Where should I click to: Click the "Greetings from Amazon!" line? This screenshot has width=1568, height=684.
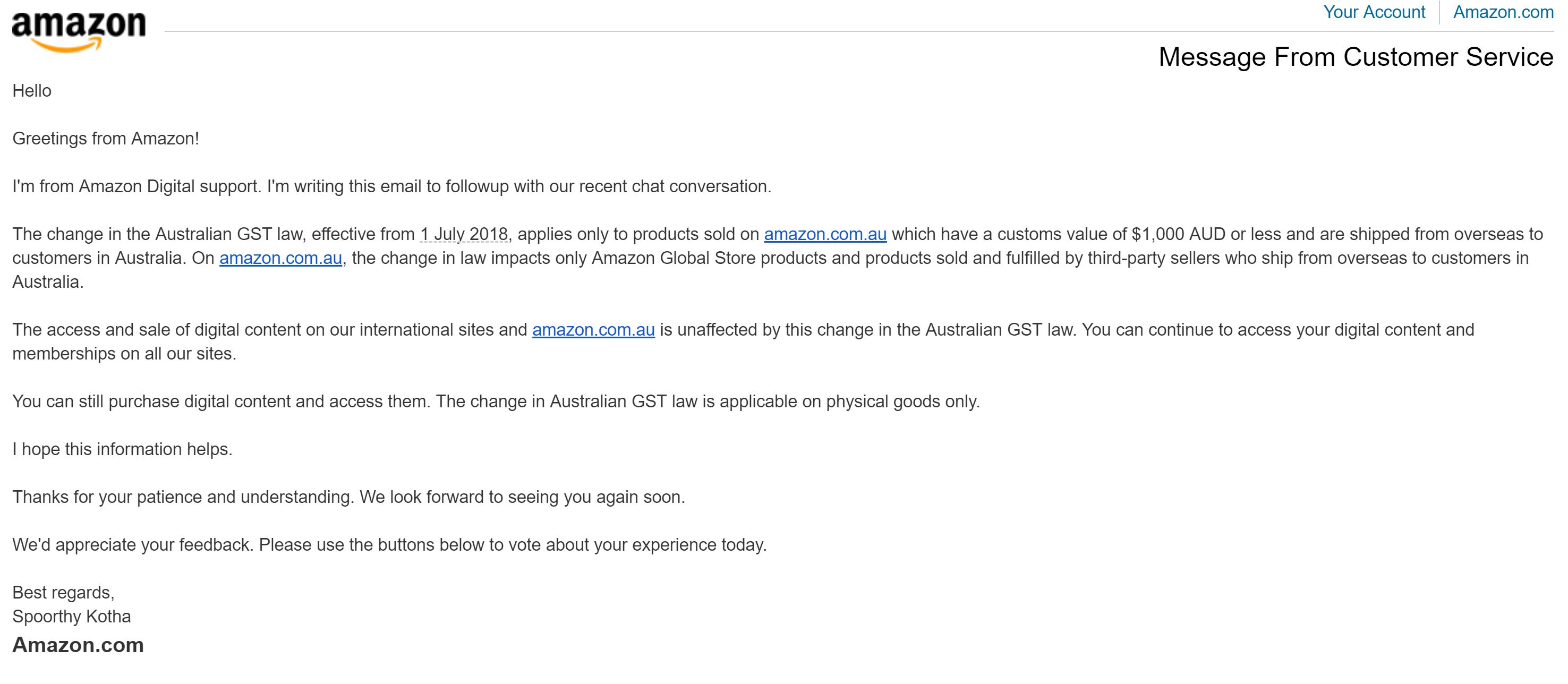tap(106, 139)
